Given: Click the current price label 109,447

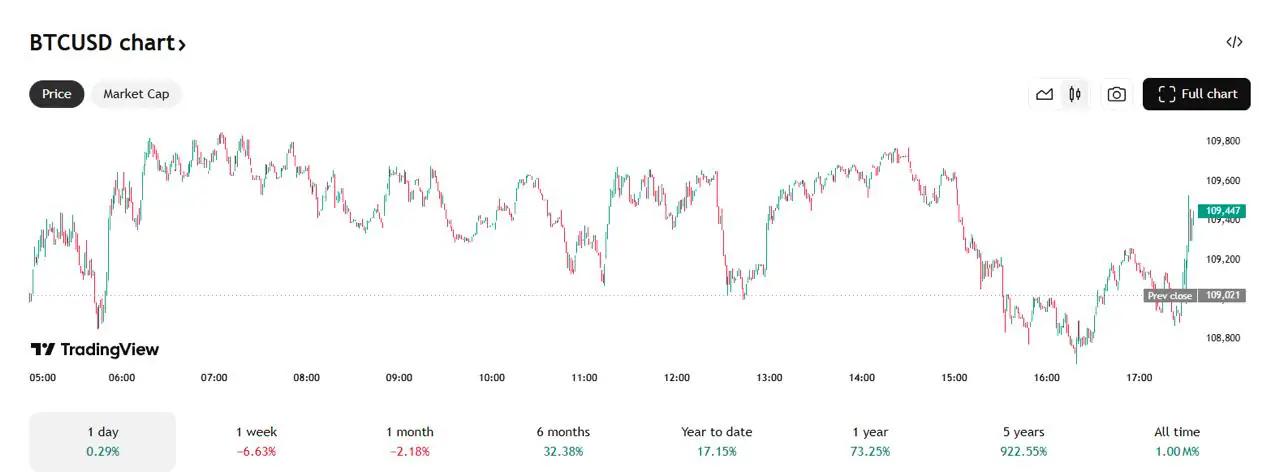Looking at the screenshot, I should [1222, 211].
